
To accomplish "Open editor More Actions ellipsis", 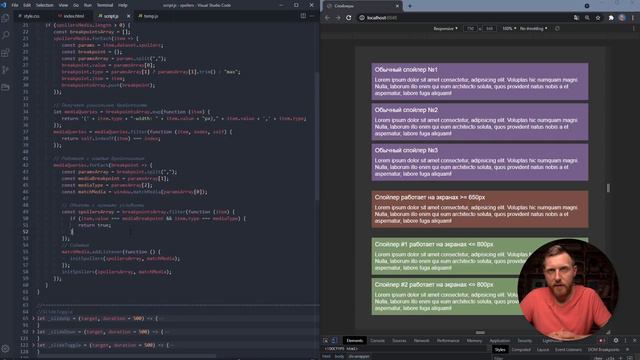I will click(x=312, y=16).
